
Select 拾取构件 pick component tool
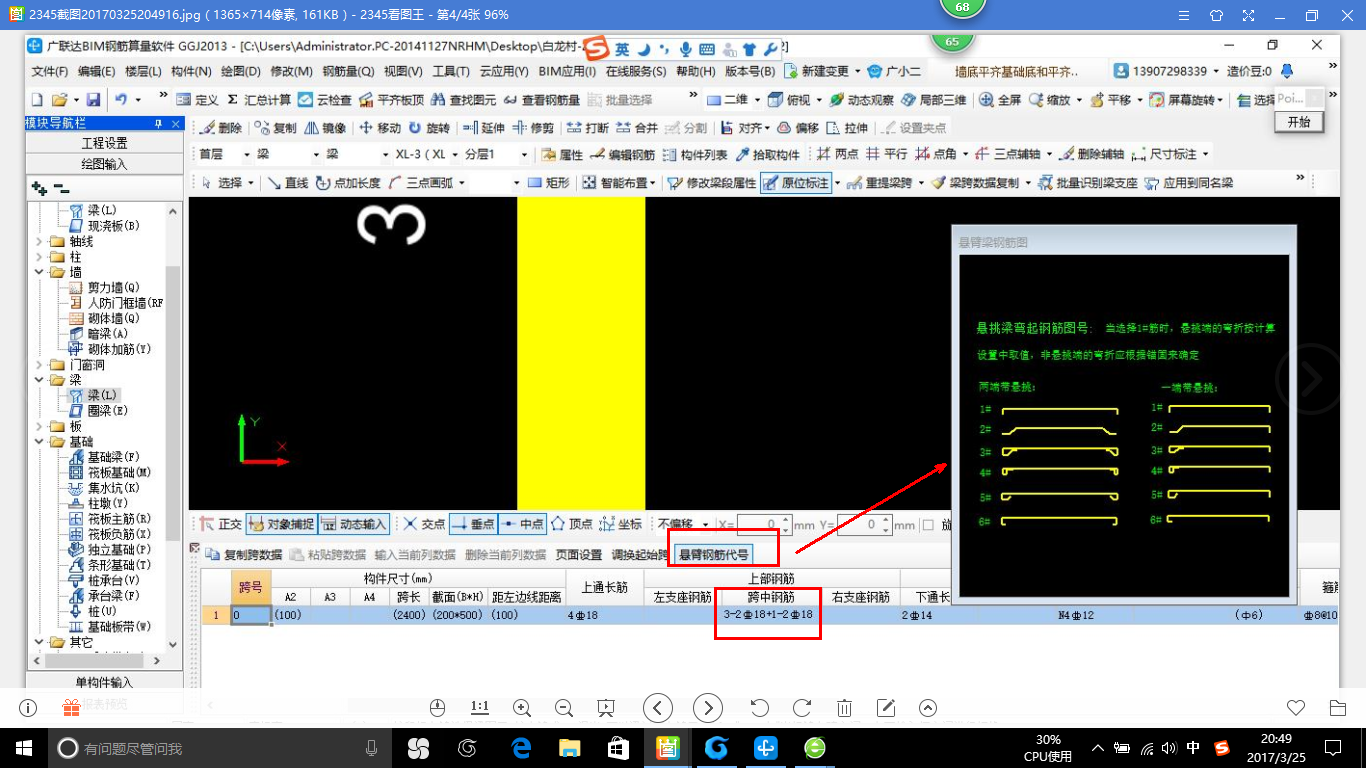[768, 155]
